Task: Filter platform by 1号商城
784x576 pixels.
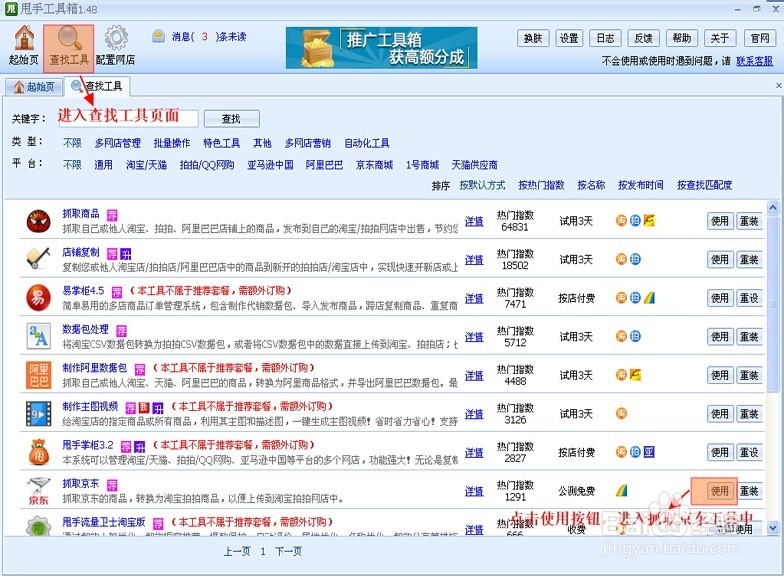Action: (x=422, y=165)
